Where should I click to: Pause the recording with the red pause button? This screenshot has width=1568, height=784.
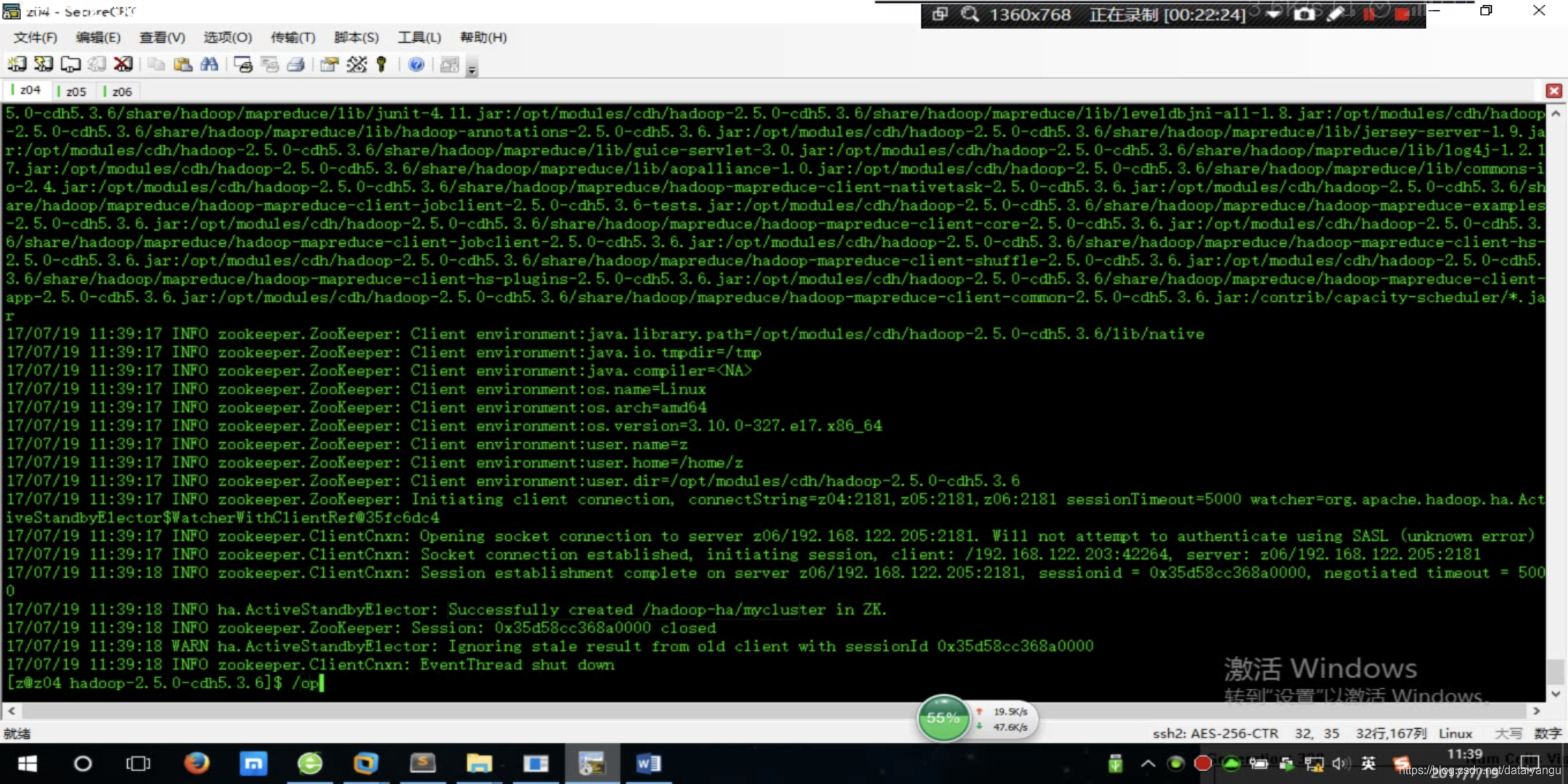1369,14
